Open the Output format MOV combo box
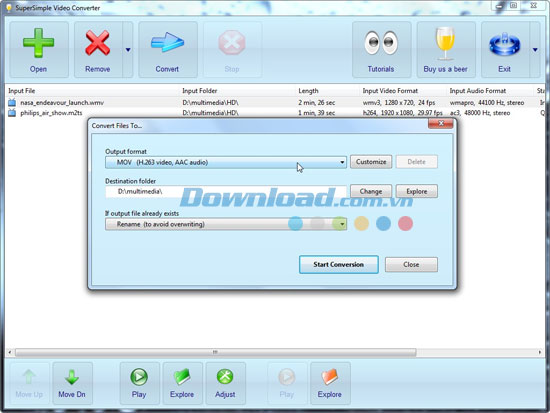The image size is (550, 413). 226,162
